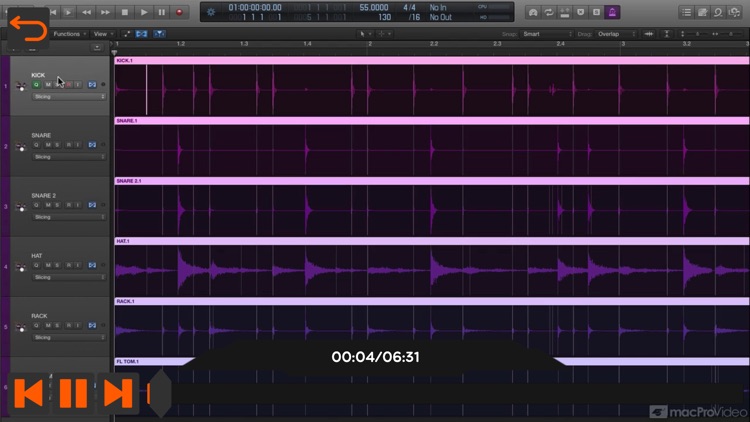Click the Replace mode icon
The height and width of the screenshot is (422, 750).
(x=565, y=12)
